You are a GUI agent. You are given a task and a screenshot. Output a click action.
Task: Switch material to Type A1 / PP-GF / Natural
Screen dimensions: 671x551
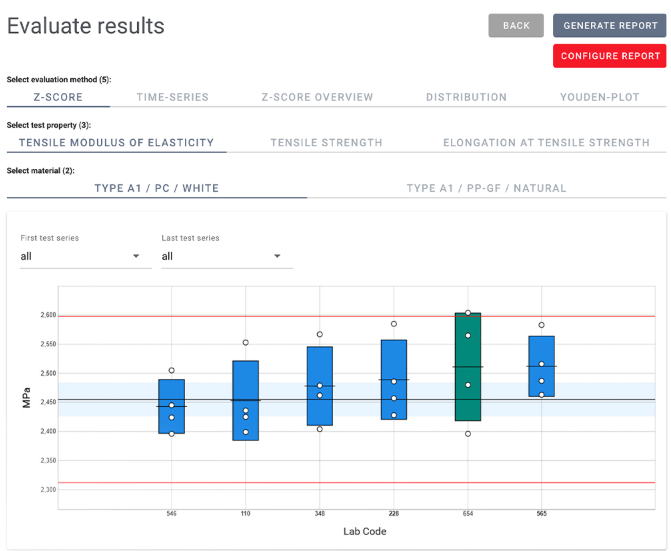pyautogui.click(x=486, y=188)
